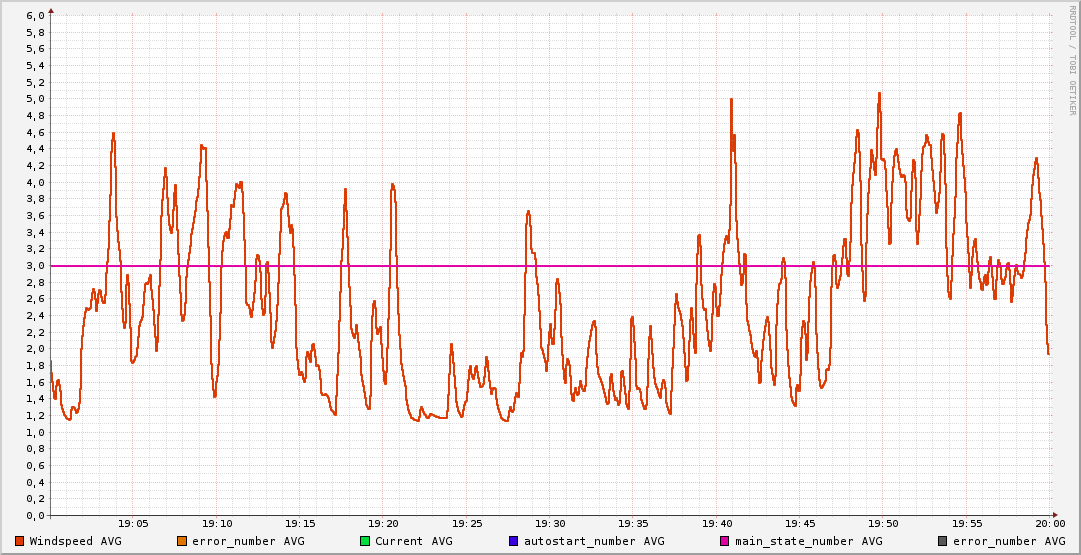This screenshot has width=1081, height=555.
Task: Click the green Current AVG legend swatch
Action: tap(364, 541)
